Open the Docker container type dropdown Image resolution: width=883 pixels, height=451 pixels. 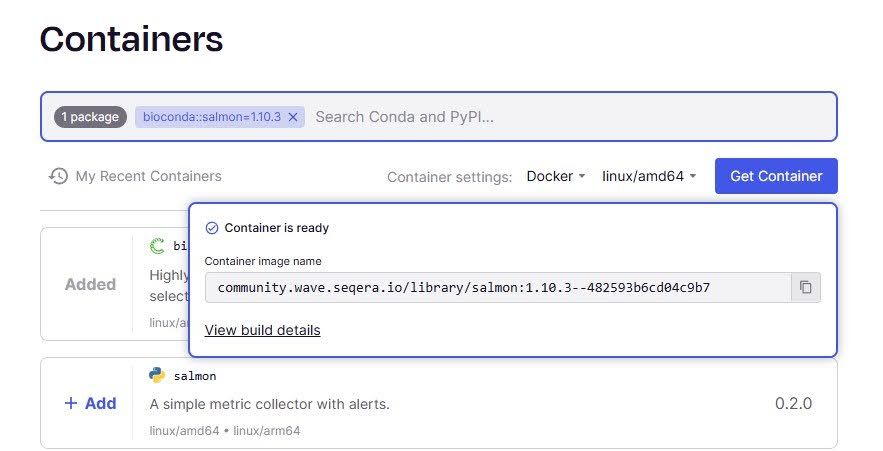pos(556,176)
